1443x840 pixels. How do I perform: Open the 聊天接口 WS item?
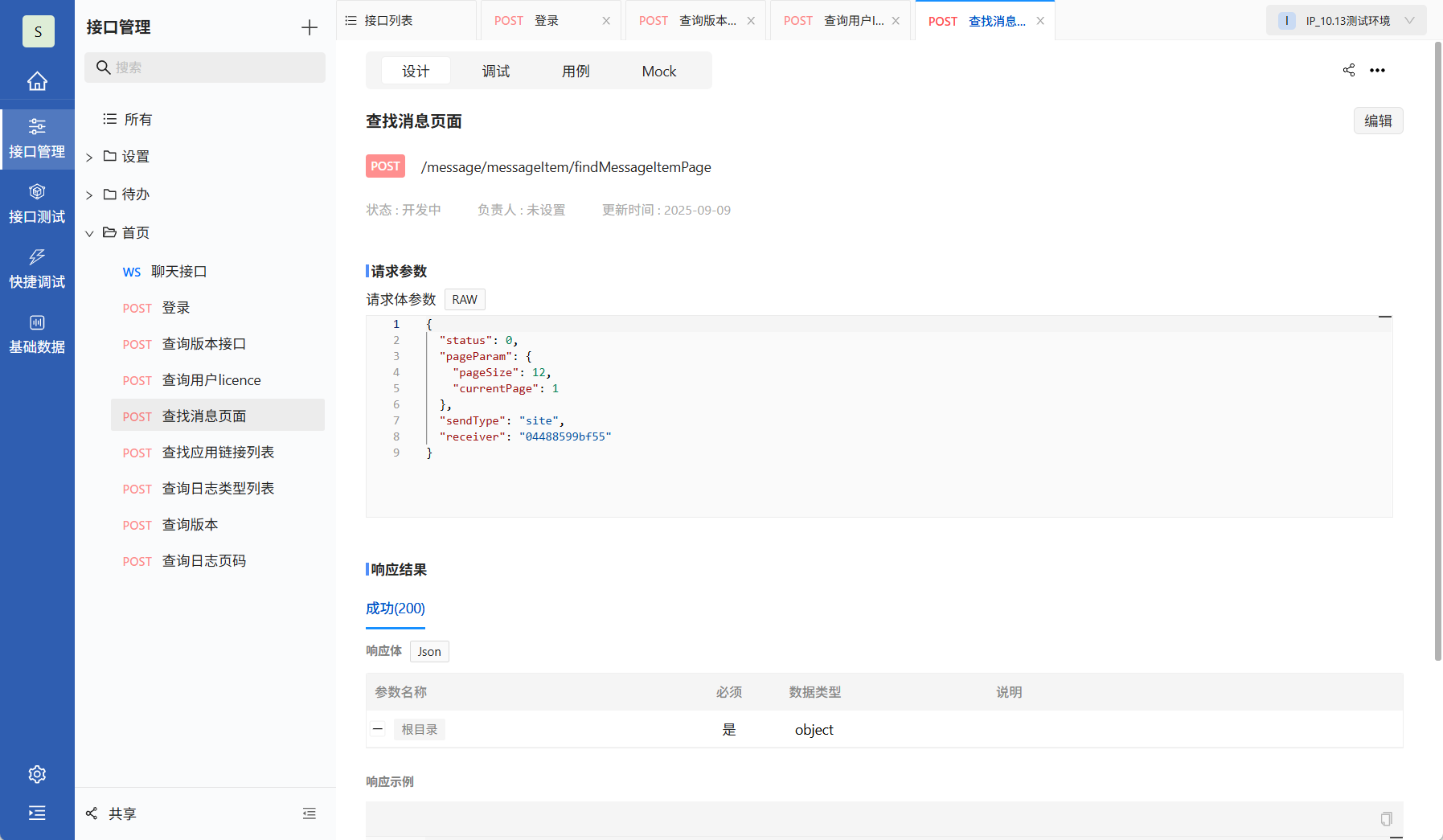point(218,272)
